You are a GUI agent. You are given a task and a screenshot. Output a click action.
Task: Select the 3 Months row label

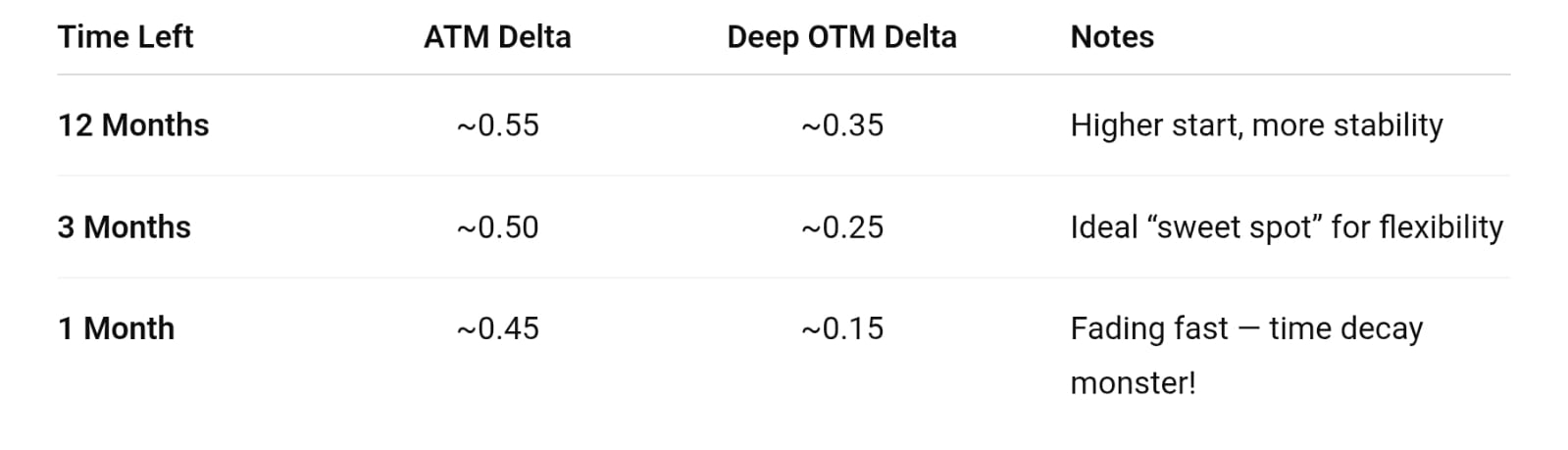point(125,227)
